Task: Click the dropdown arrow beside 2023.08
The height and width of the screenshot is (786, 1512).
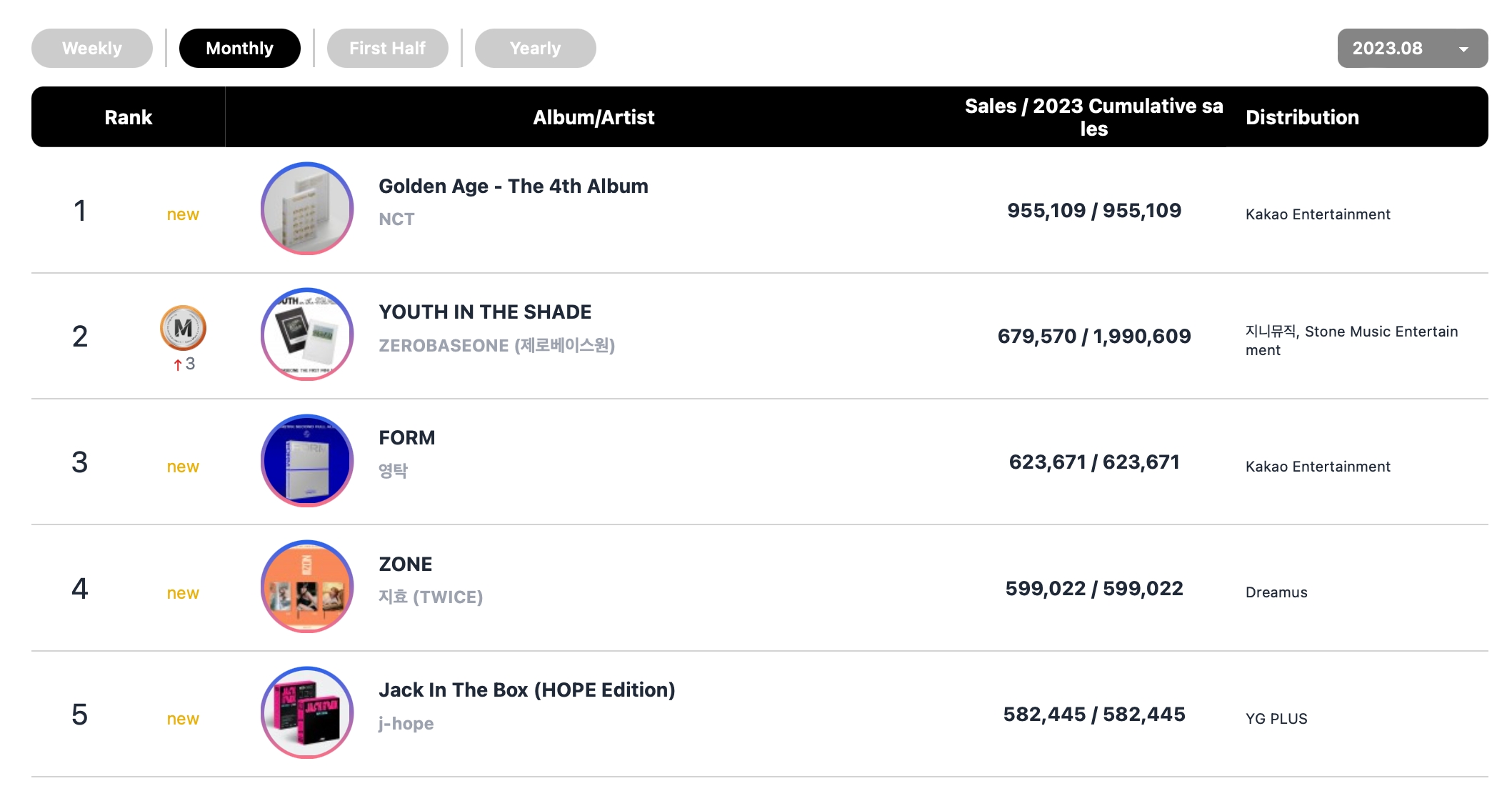Action: (x=1463, y=49)
